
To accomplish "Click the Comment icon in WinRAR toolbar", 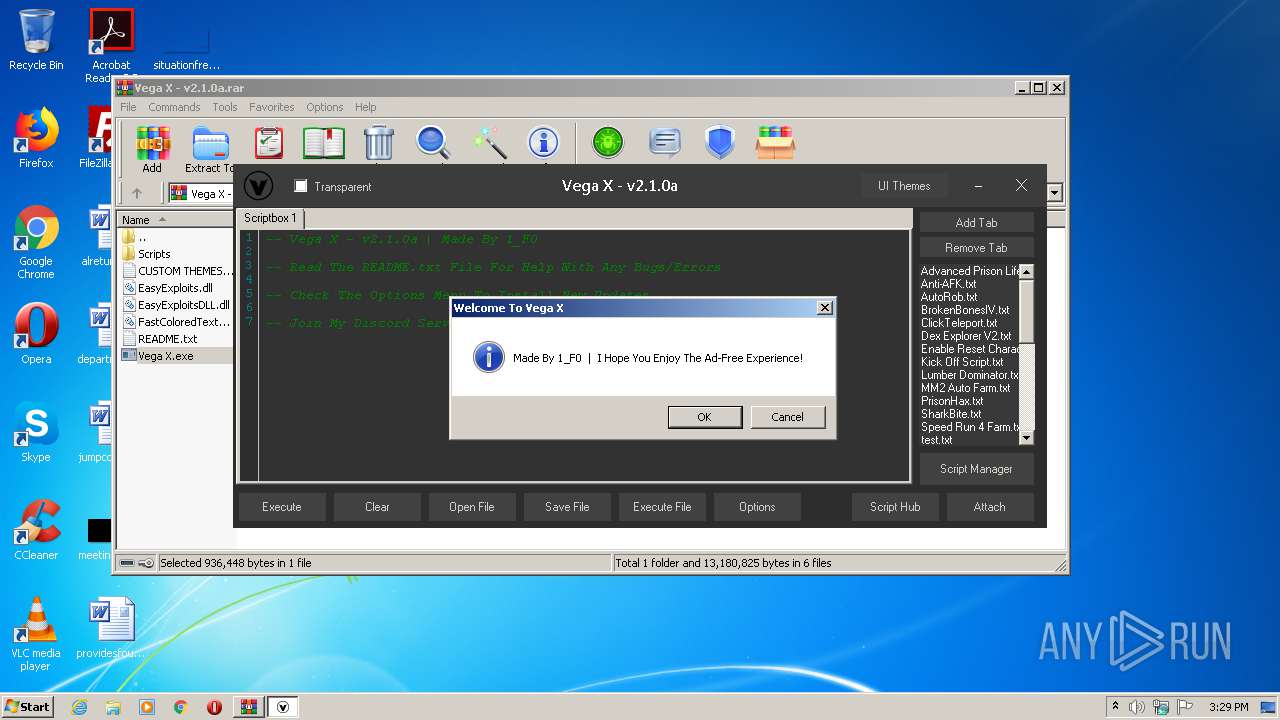I will pyautogui.click(x=664, y=143).
